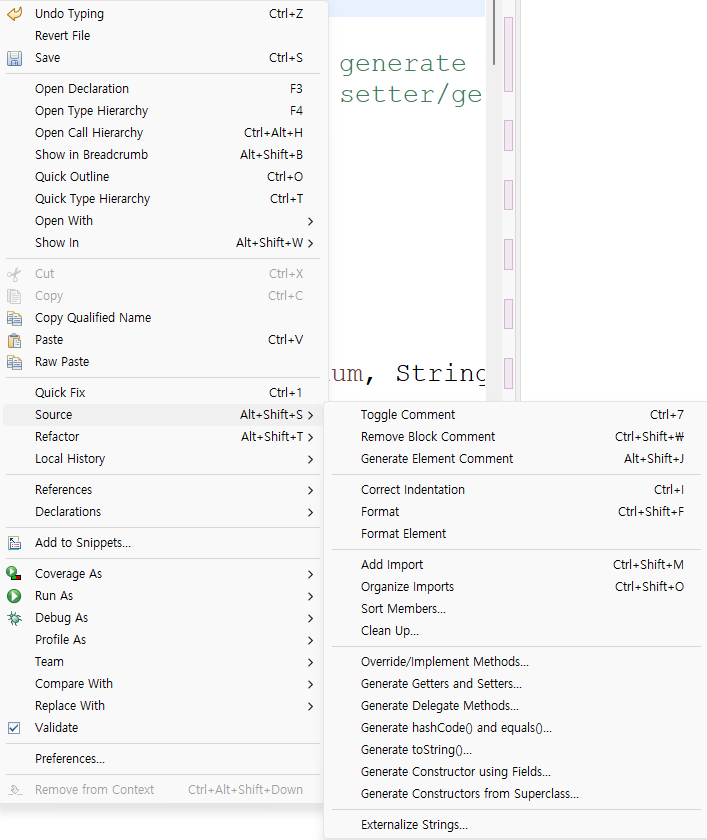This screenshot has height=840, width=707.
Task: Click the Add to Snippets icon
Action: pyautogui.click(x=14, y=543)
